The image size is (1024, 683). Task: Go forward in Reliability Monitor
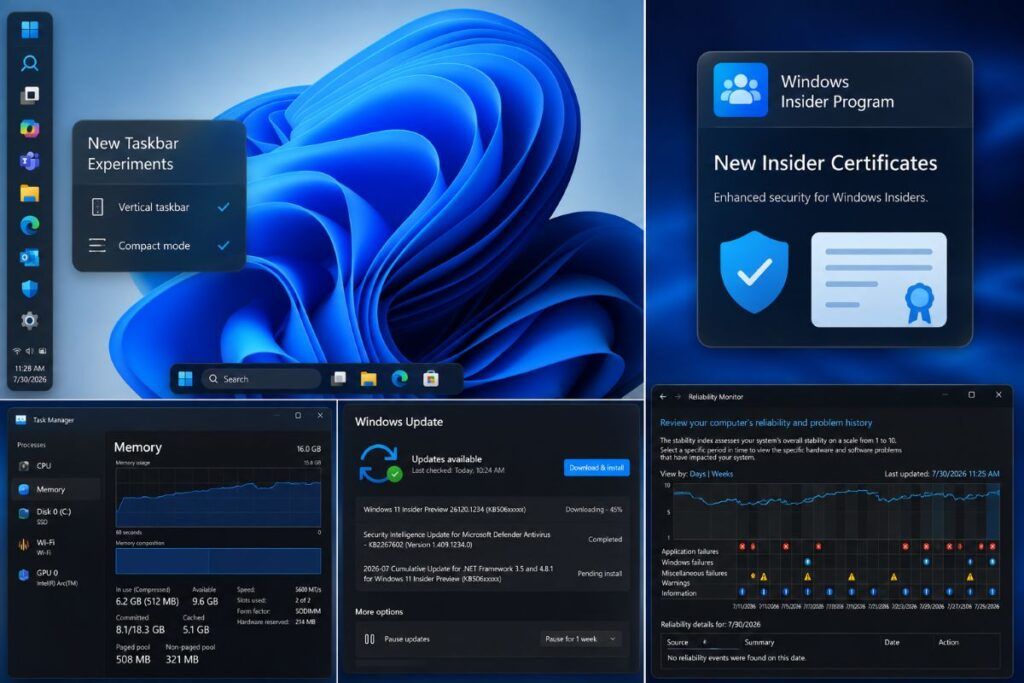tap(678, 396)
